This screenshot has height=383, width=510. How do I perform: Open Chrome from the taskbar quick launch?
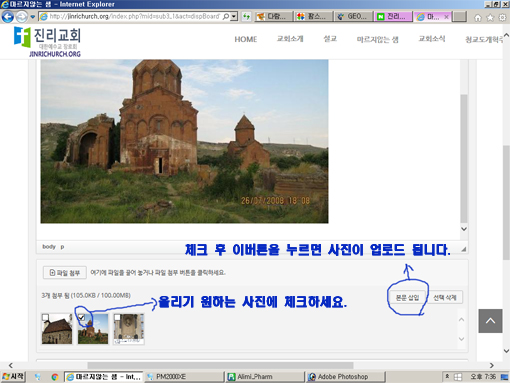coord(55,377)
